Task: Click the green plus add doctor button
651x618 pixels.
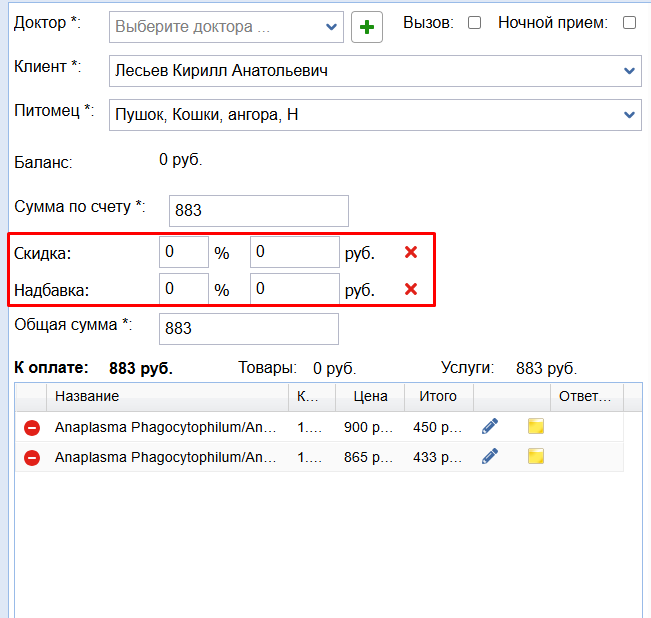Action: coord(368,27)
